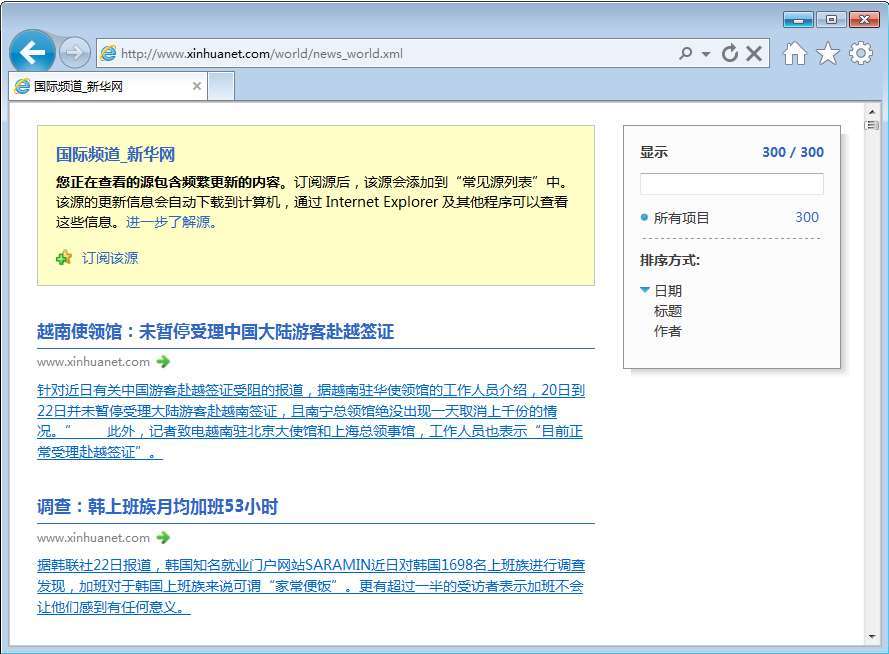889x654 pixels.
Task: Open the Home page icon
Action: pos(795,53)
